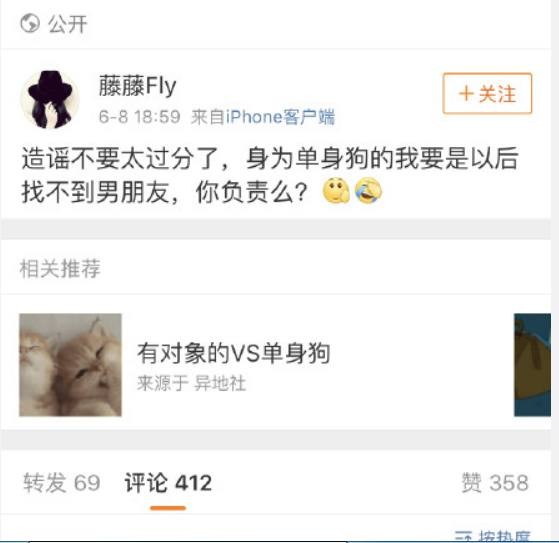Tap the 来源于 异地社 source text
The width and height of the screenshot is (559, 543).
(191, 384)
